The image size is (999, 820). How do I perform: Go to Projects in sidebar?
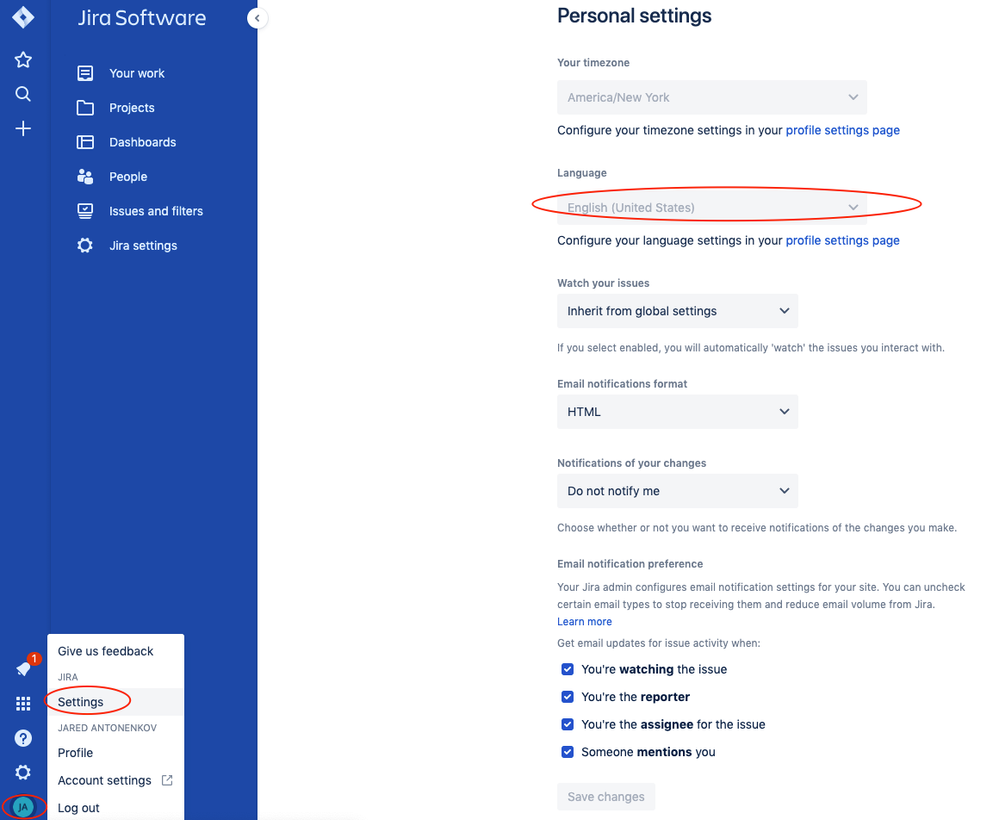[131, 108]
